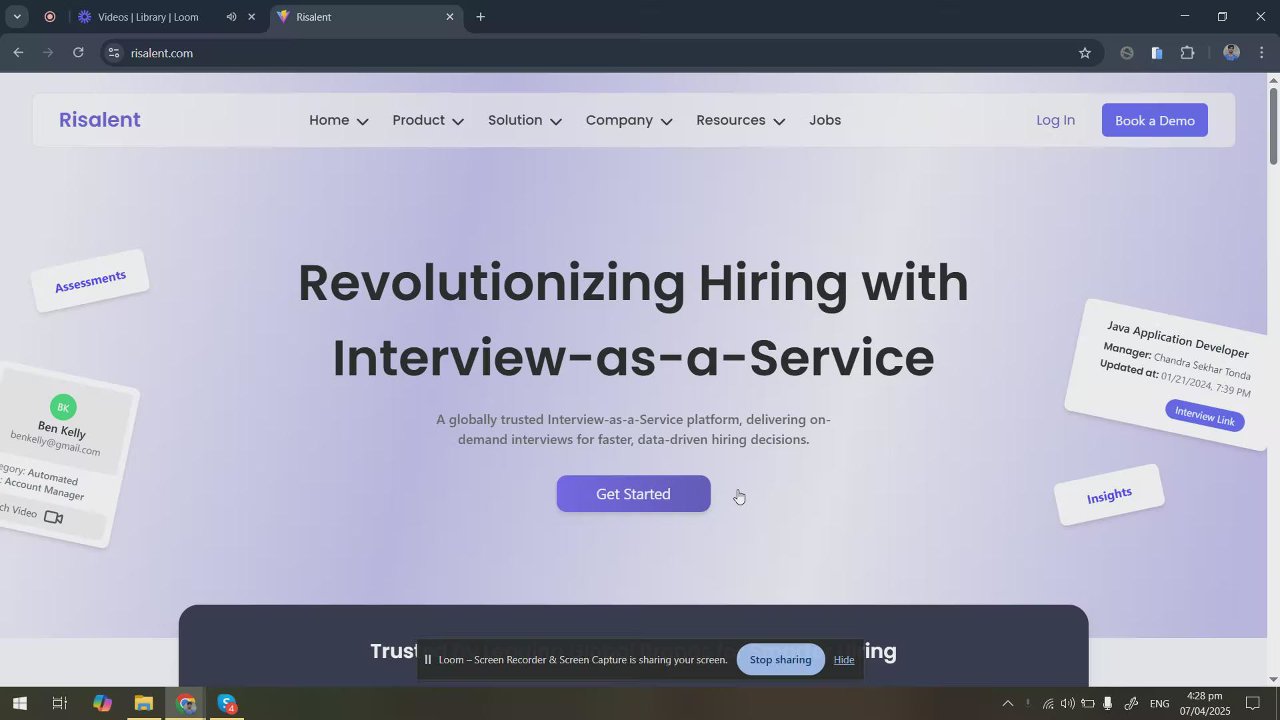Screen dimensions: 1280x720
Task: Click the Chrome taskbar icon
Action: (186, 704)
